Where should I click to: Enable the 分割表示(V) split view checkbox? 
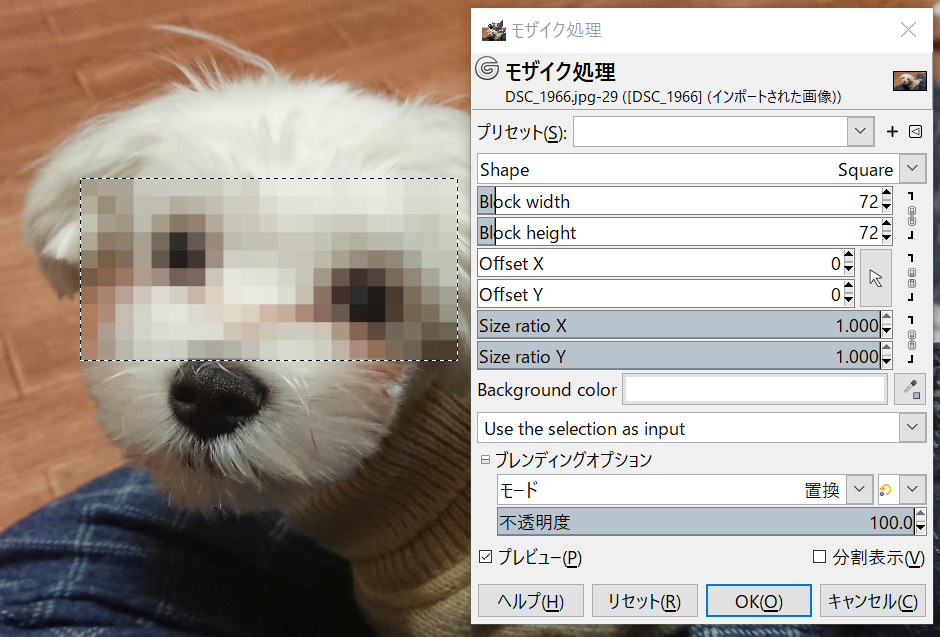pos(819,557)
